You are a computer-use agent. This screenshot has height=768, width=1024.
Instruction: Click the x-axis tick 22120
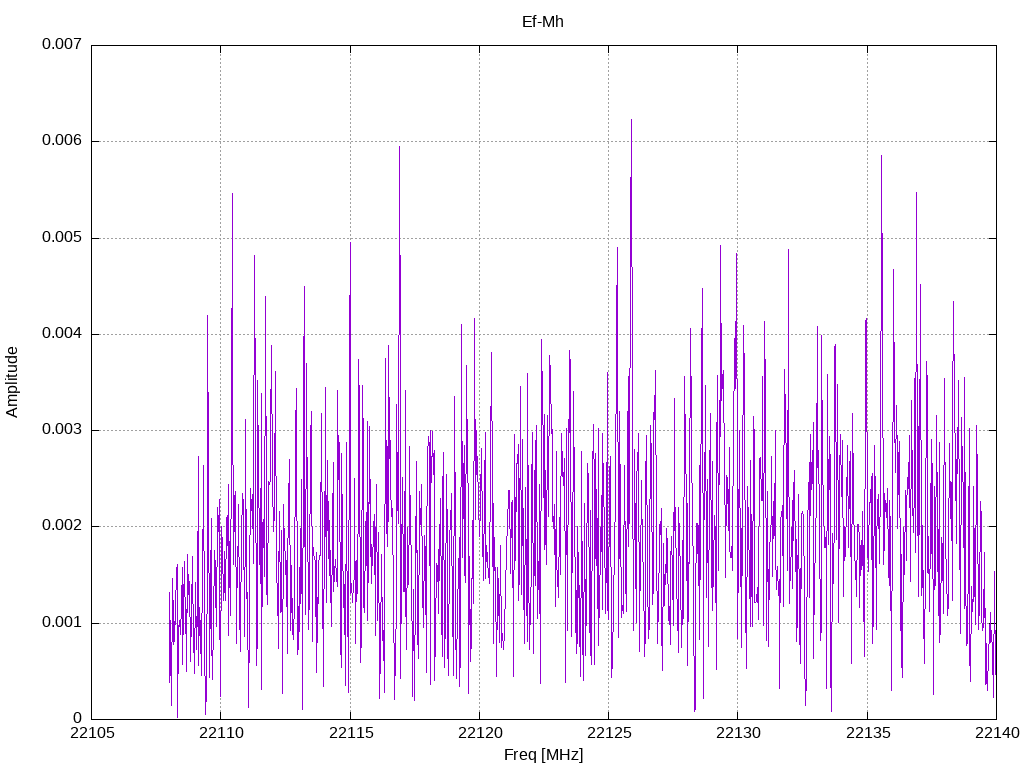coord(480,733)
